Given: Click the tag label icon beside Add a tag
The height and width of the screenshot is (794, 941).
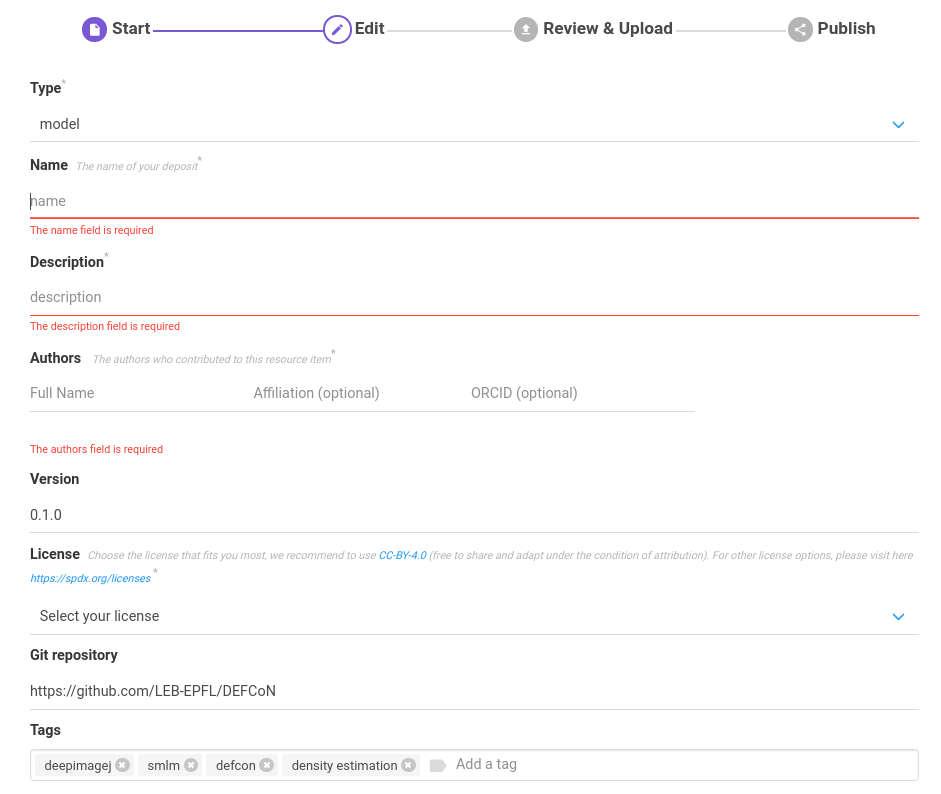Looking at the screenshot, I should point(438,766).
